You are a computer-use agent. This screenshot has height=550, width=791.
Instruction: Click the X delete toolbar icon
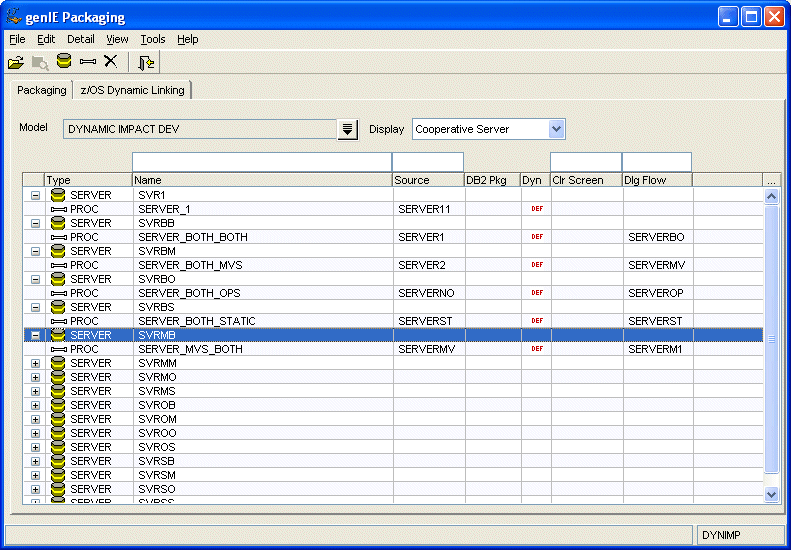click(x=111, y=62)
